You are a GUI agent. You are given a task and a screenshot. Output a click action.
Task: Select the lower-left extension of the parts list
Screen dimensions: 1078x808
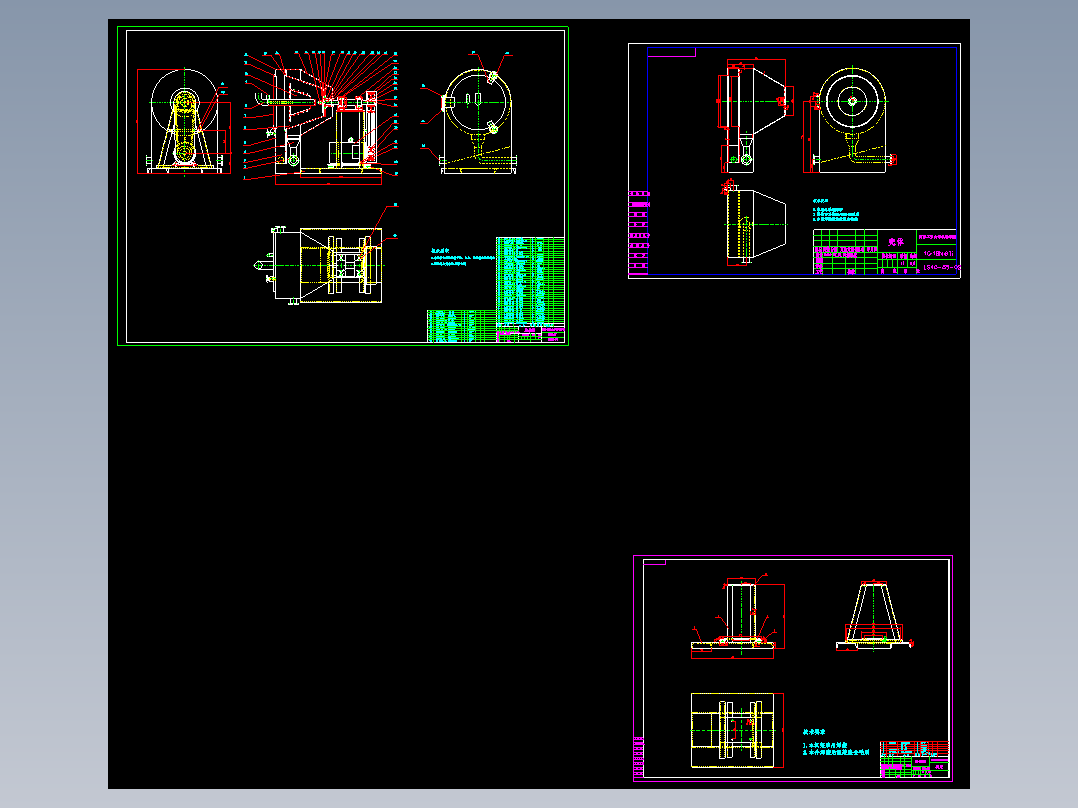[461, 326]
